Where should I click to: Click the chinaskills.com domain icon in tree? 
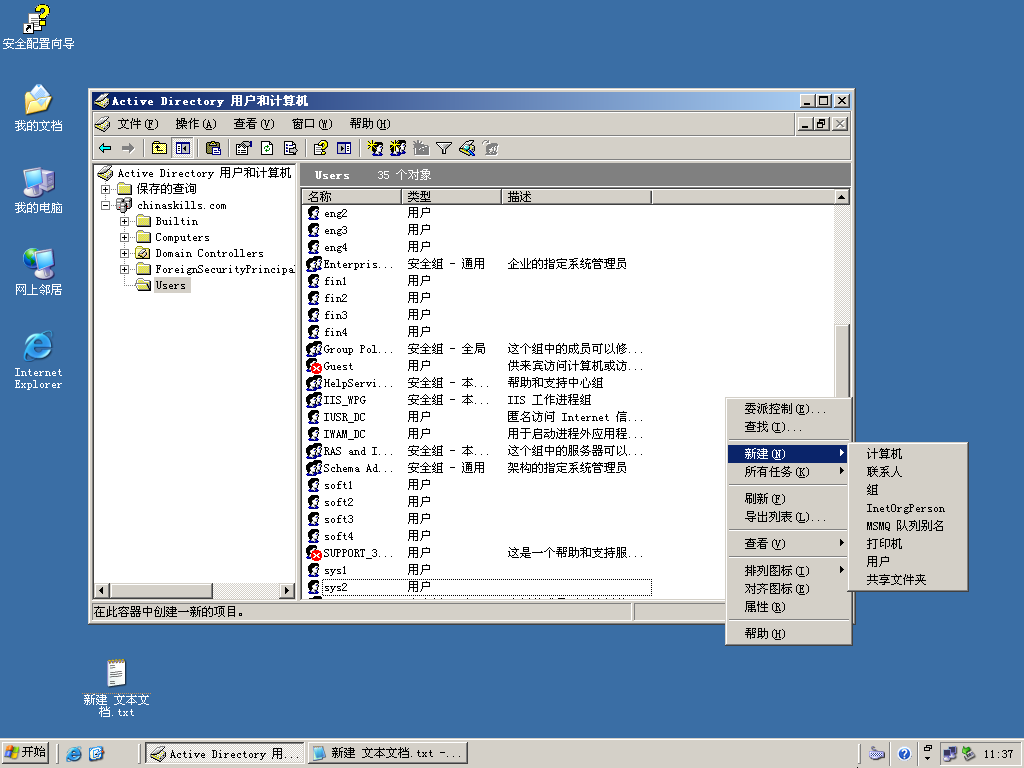click(123, 205)
